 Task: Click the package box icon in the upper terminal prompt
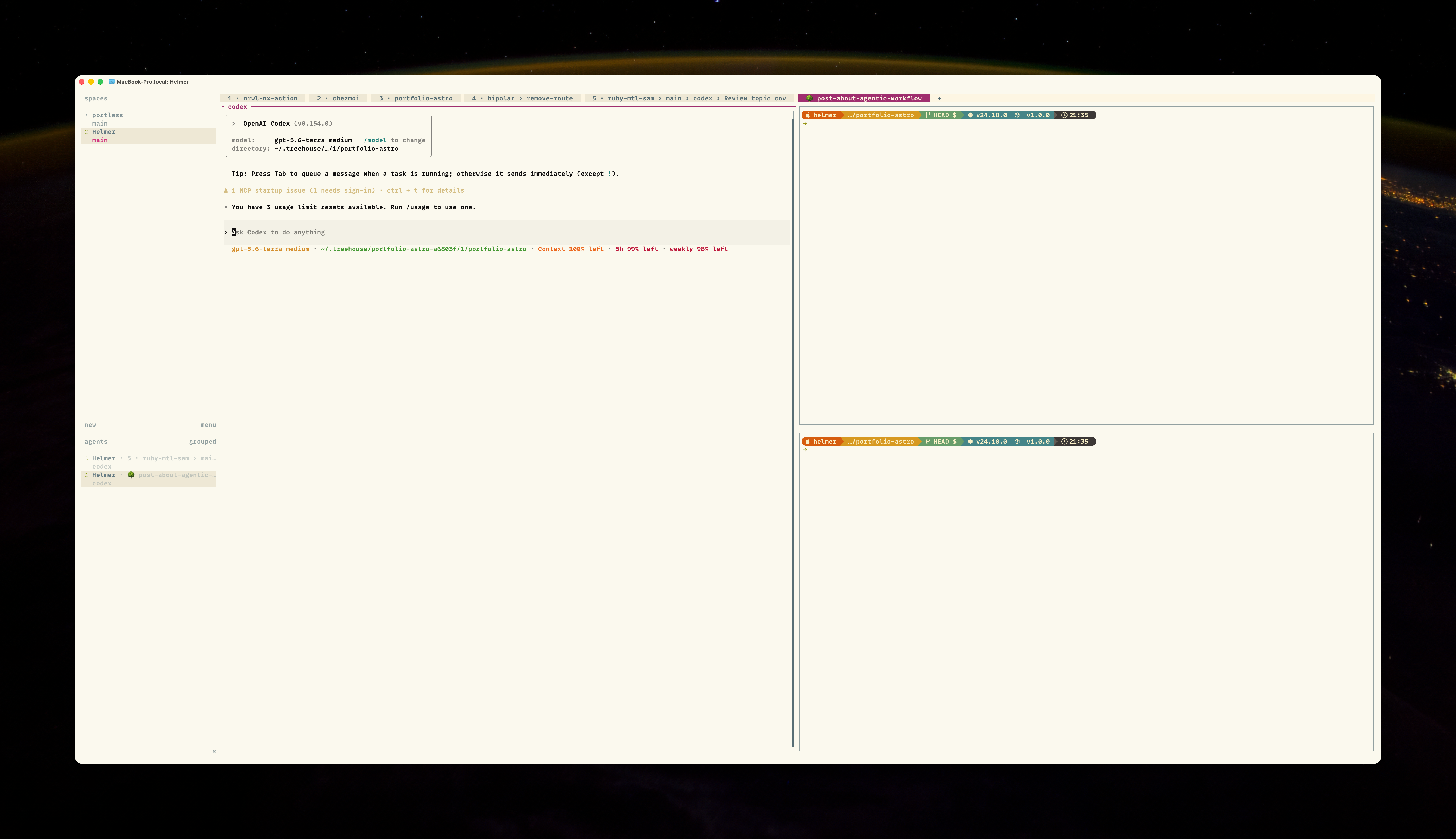click(x=1017, y=115)
